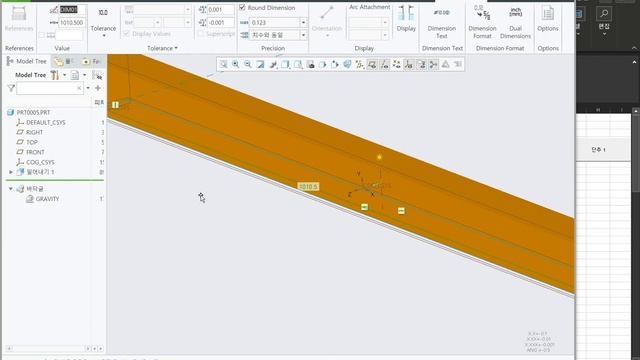
Task: Click the Model Tree filter funnel icon
Action: click(x=11, y=88)
